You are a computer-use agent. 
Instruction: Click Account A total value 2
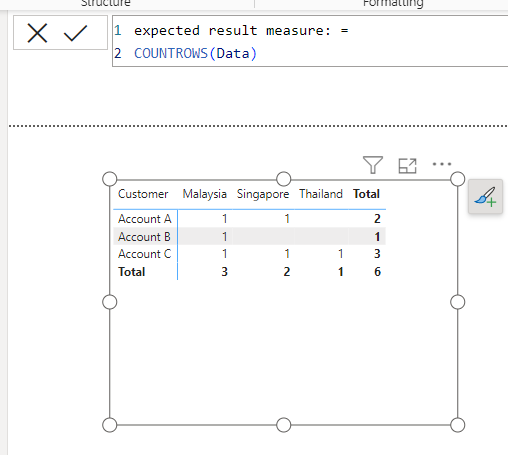pos(377,219)
